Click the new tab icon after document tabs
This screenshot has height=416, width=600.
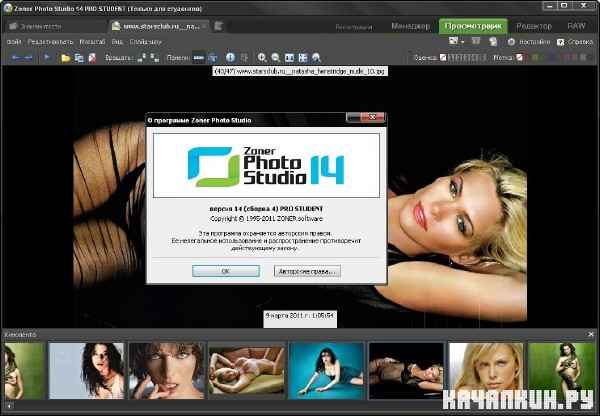(x=218, y=26)
